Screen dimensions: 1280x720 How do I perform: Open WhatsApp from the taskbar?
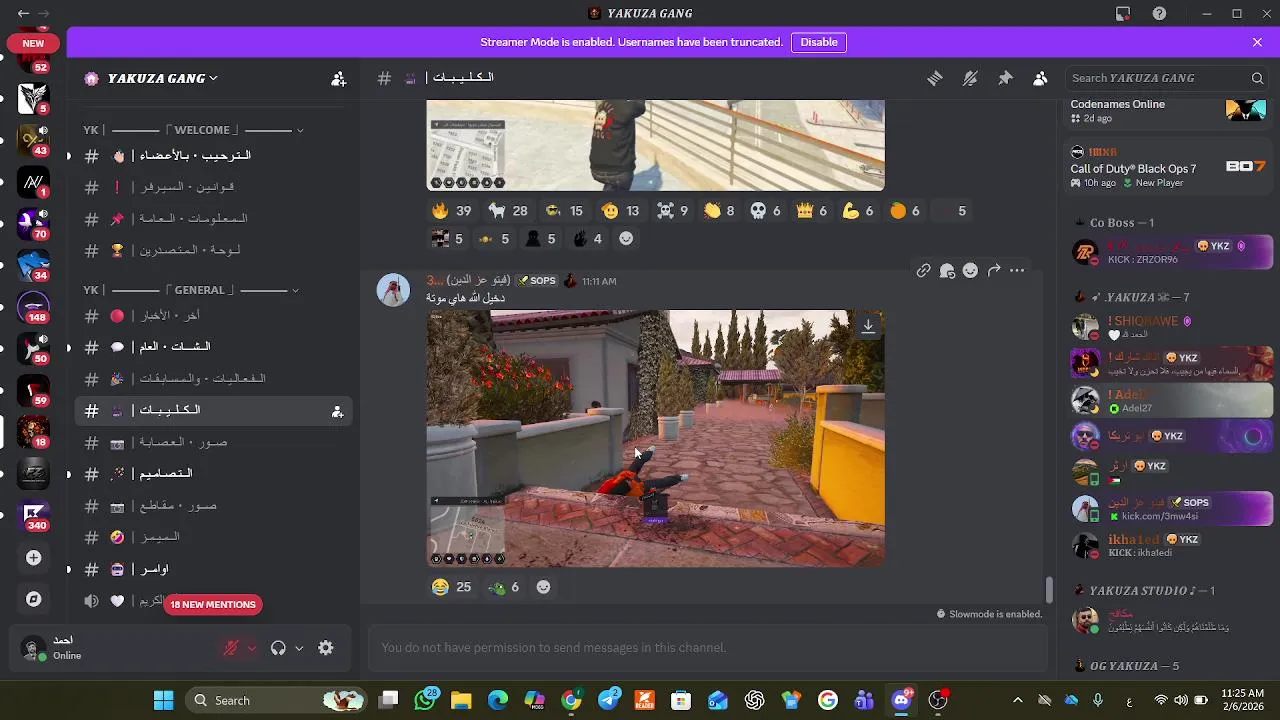pyautogui.click(x=425, y=700)
